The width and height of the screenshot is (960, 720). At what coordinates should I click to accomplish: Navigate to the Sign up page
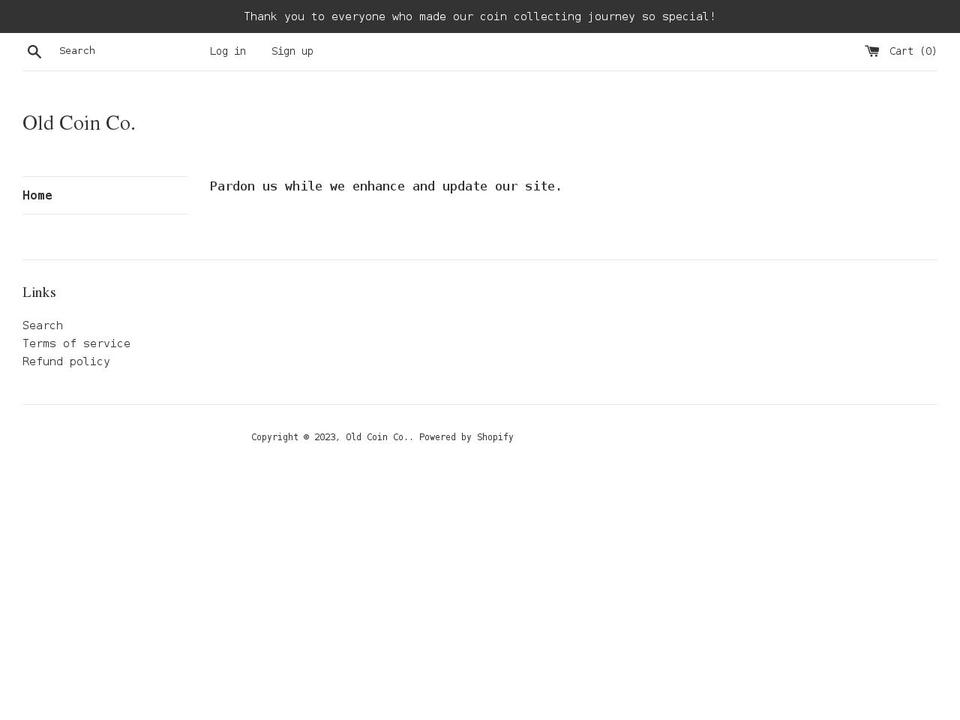tap(292, 50)
